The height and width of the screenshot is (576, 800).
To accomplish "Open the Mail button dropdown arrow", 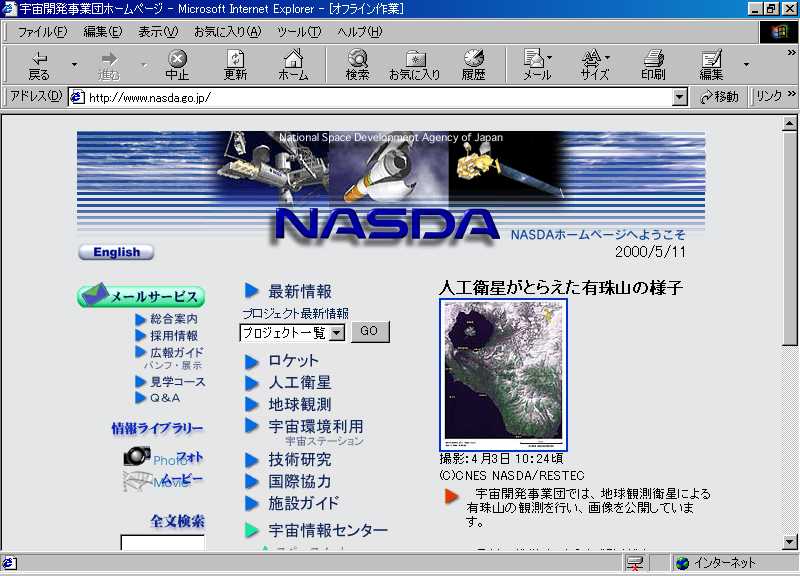I will coord(549,57).
